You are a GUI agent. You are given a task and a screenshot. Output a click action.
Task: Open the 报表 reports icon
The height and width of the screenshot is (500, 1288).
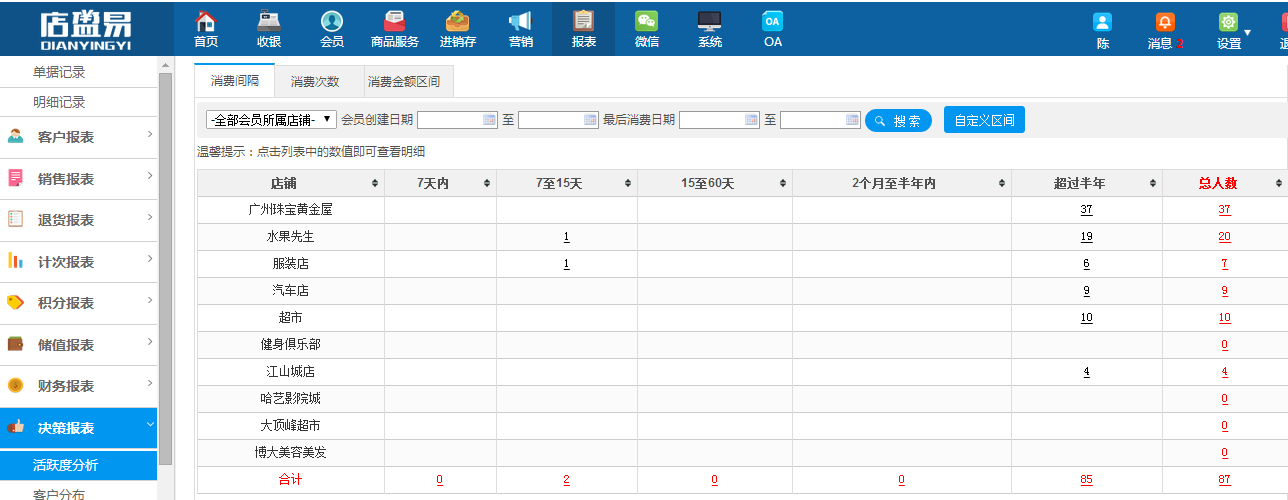tap(584, 21)
